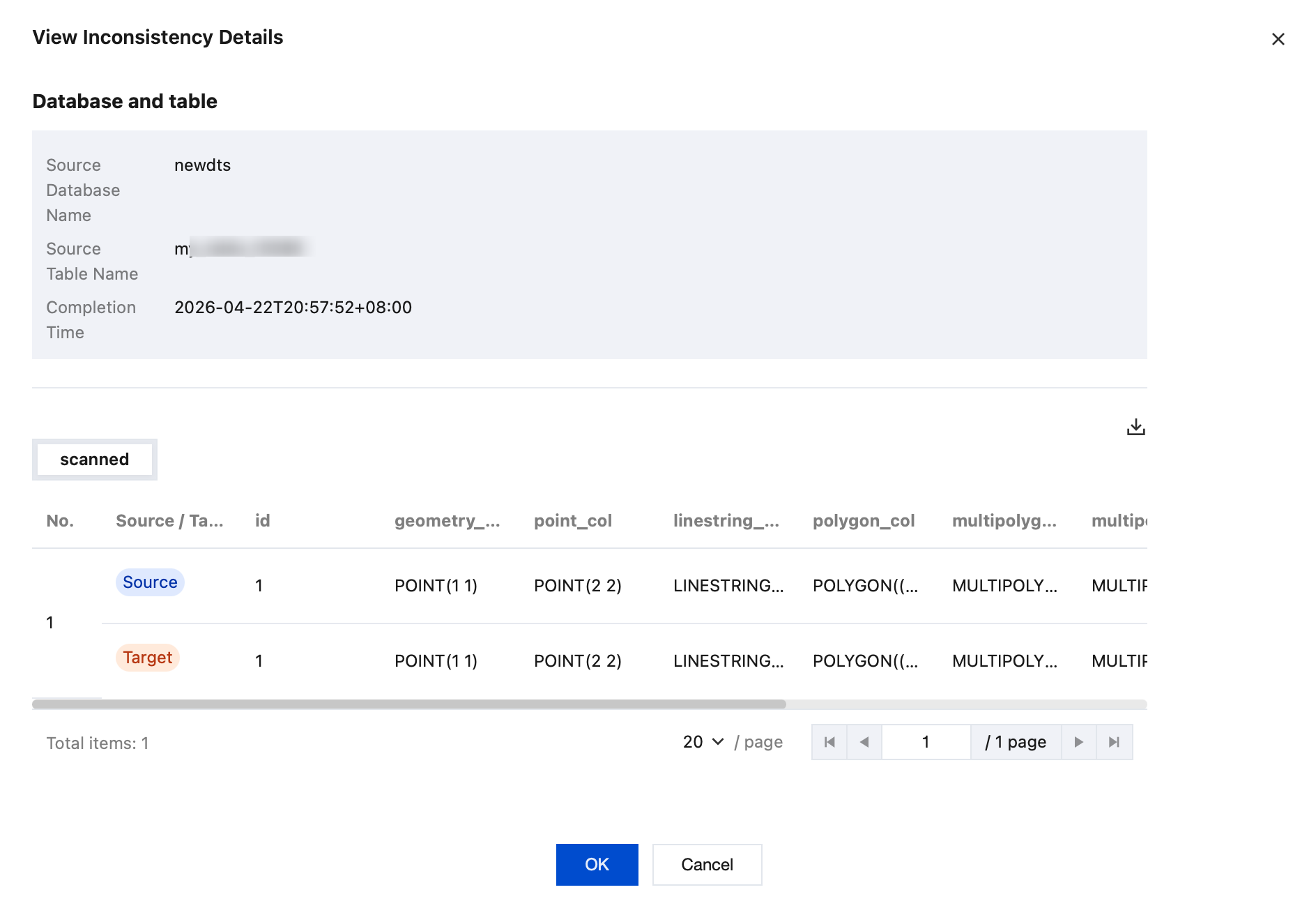Click the point_col column header
The height and width of the screenshot is (915, 1316).
click(573, 521)
